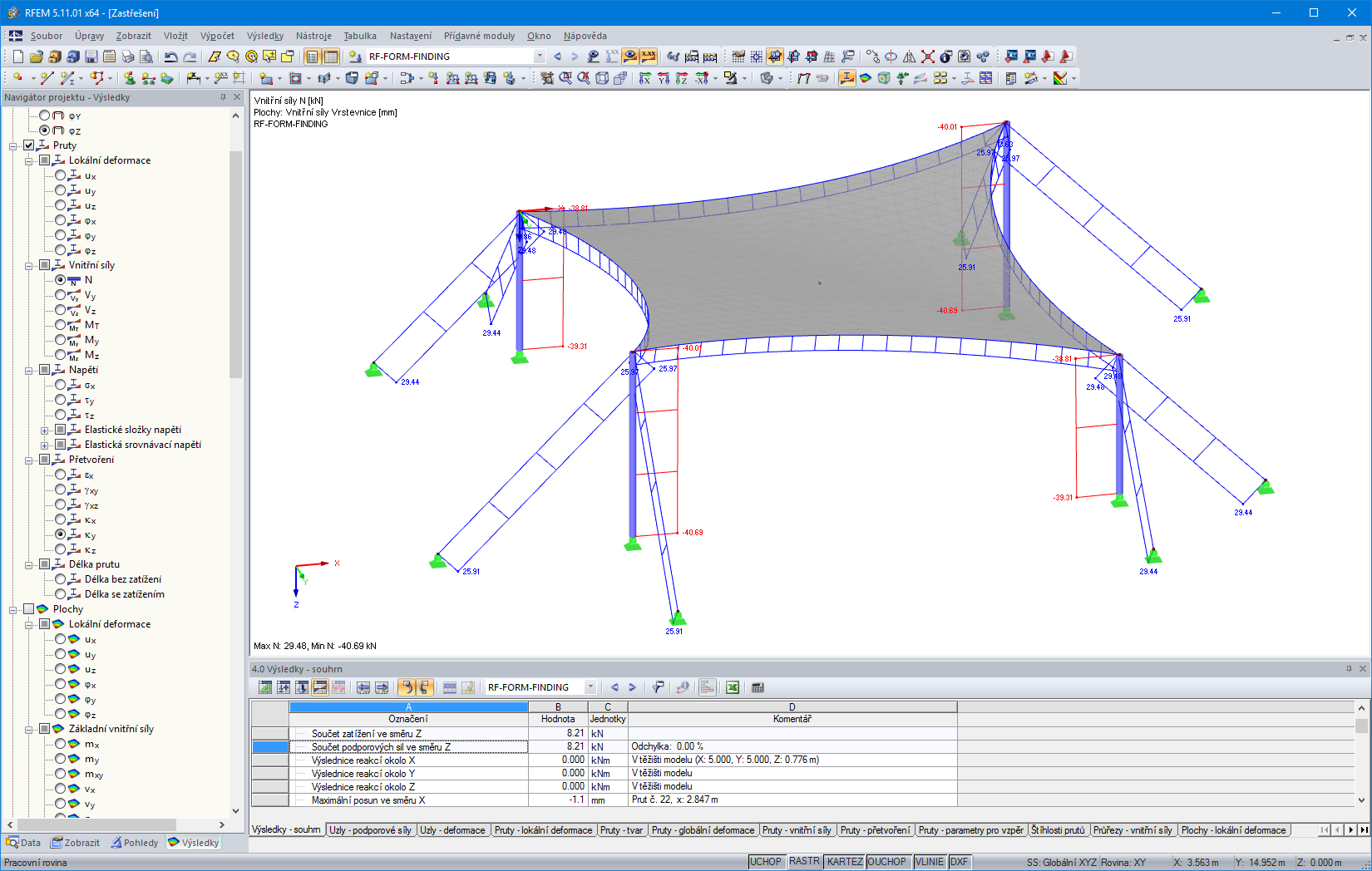Screen dimensions: 1372x871
Task: Toggle the Pruty checkbox in the navigator
Action: [x=27, y=145]
